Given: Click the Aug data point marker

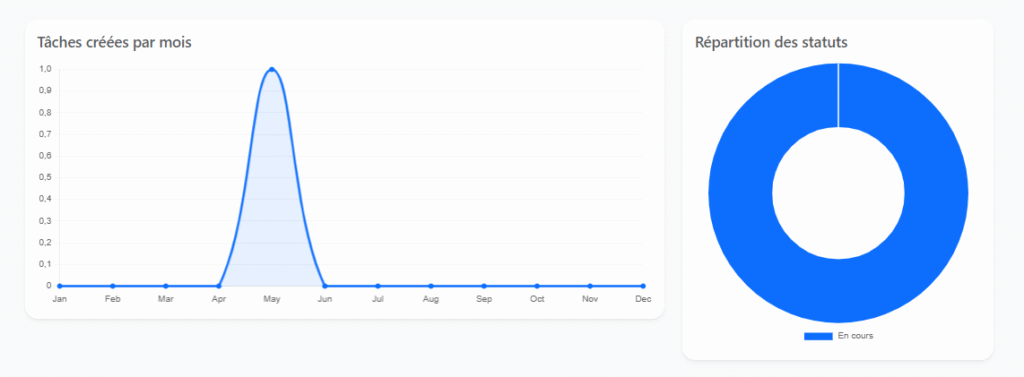Looking at the screenshot, I should [431, 286].
